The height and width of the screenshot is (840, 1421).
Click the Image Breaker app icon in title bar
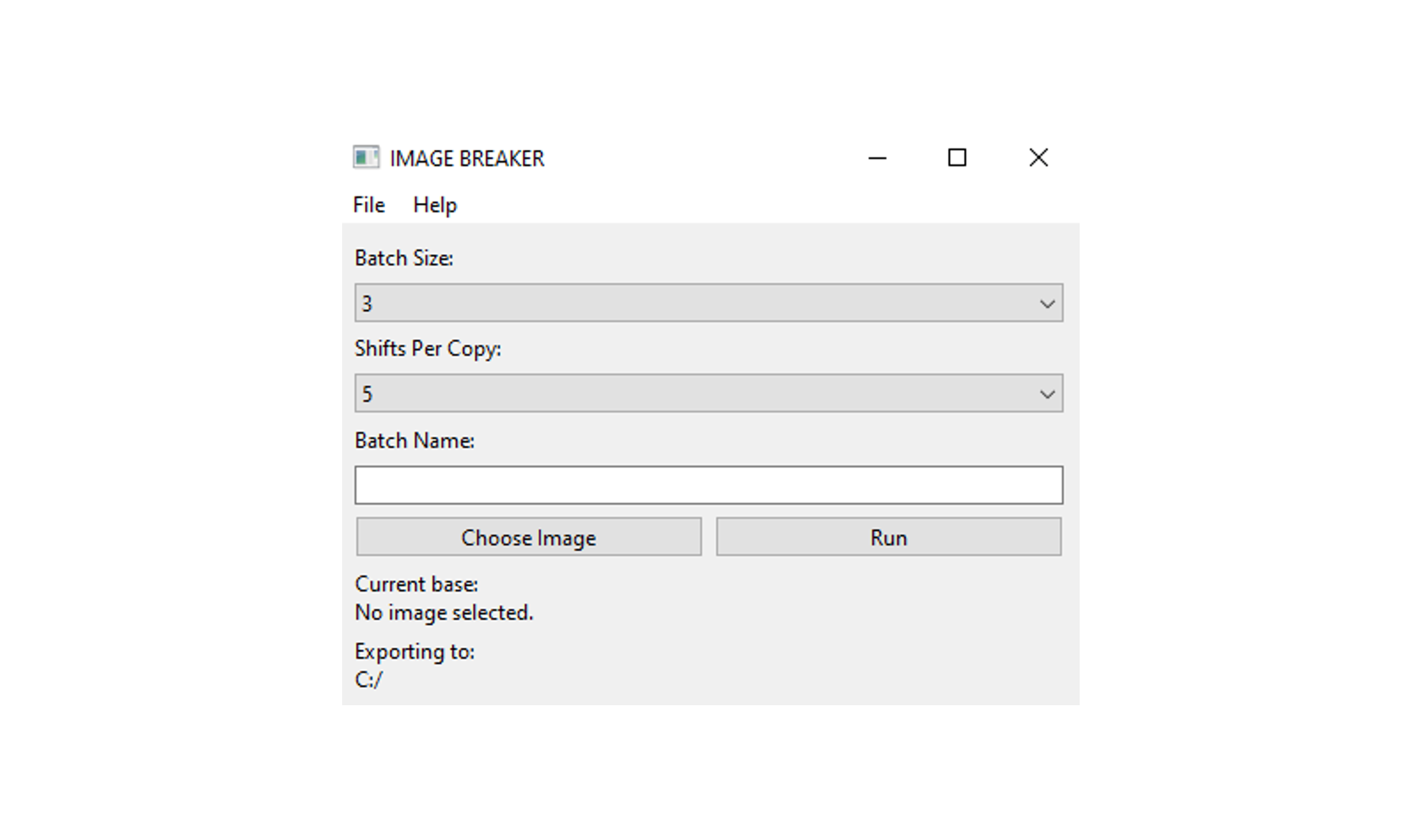(366, 158)
